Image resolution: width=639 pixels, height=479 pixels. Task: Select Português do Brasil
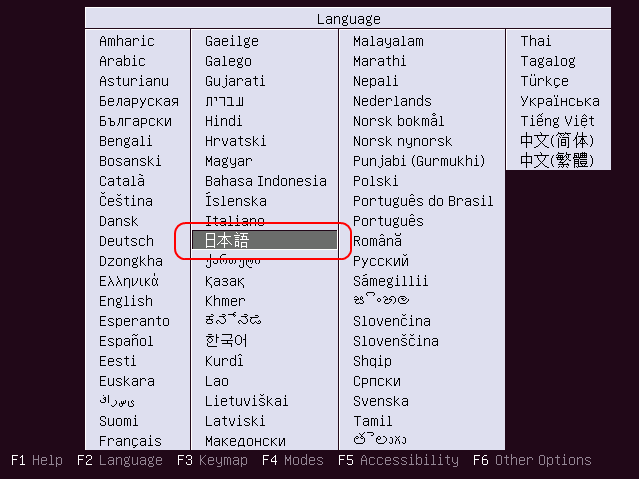click(x=423, y=201)
